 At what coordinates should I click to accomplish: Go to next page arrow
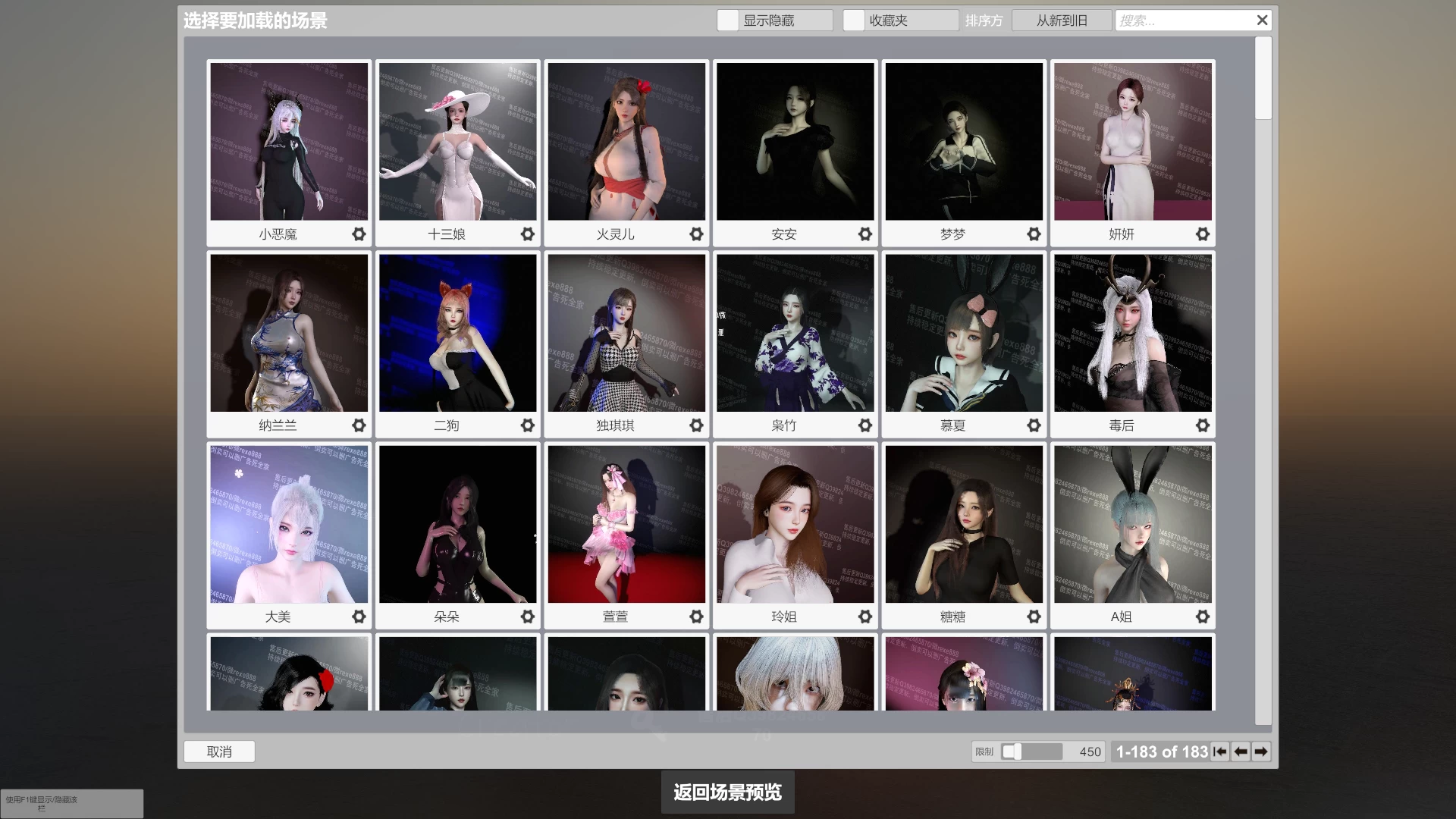click(1260, 752)
